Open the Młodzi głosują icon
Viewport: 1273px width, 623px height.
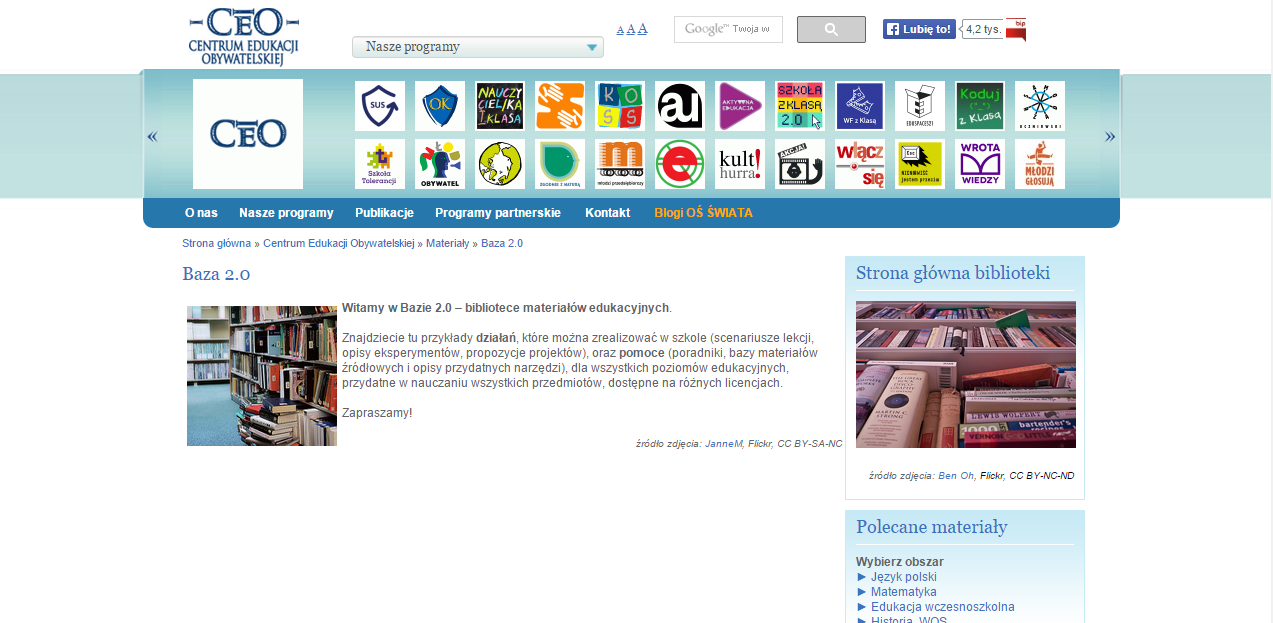coord(1040,164)
